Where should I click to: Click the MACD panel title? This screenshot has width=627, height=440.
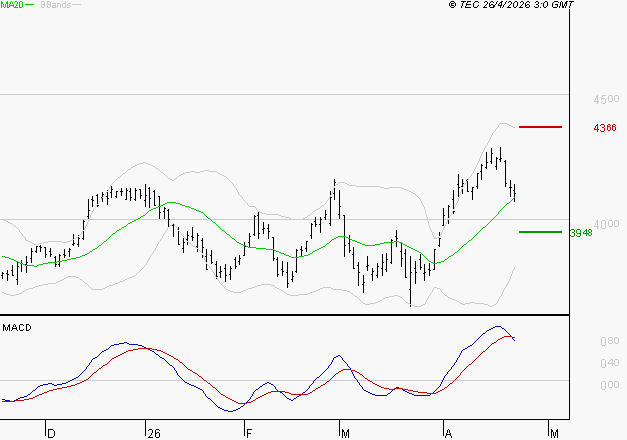point(17,328)
